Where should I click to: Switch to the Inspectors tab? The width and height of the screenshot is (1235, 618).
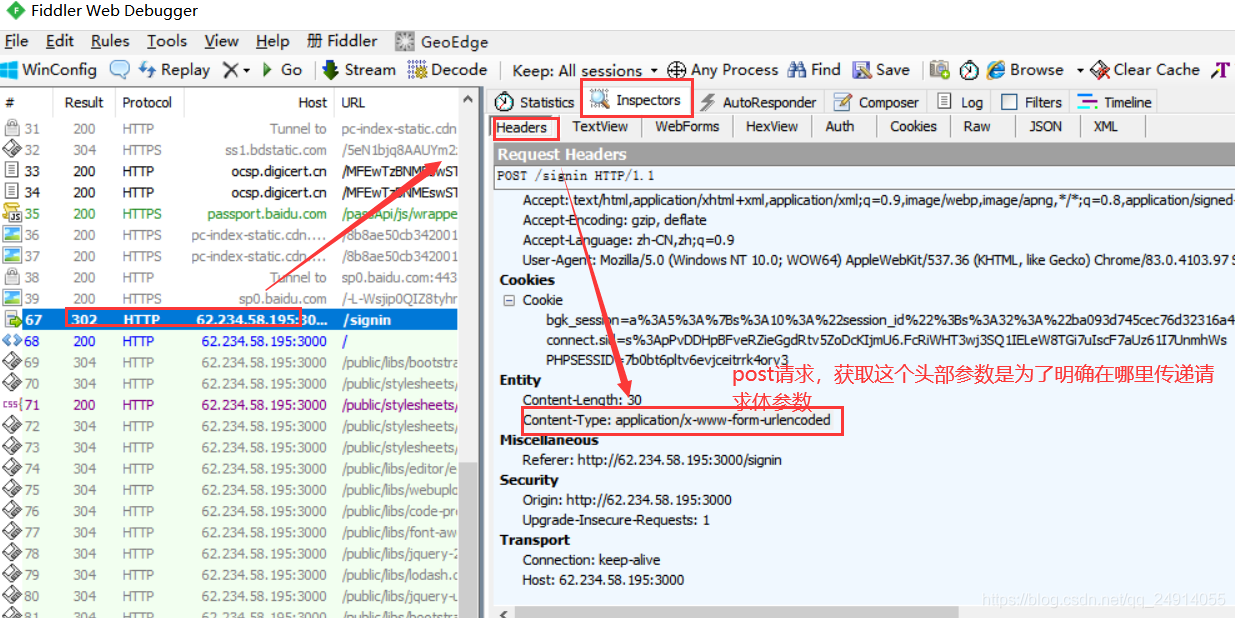(636, 100)
